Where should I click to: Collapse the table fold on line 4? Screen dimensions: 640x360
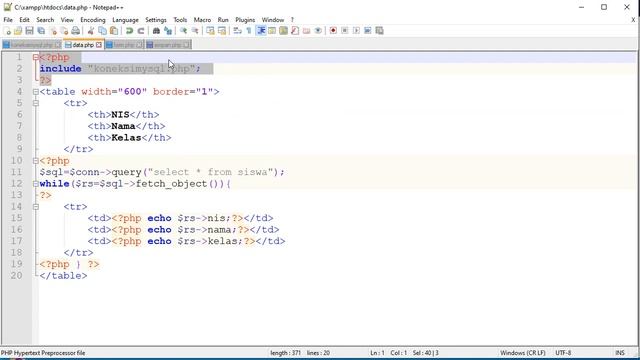click(36, 92)
